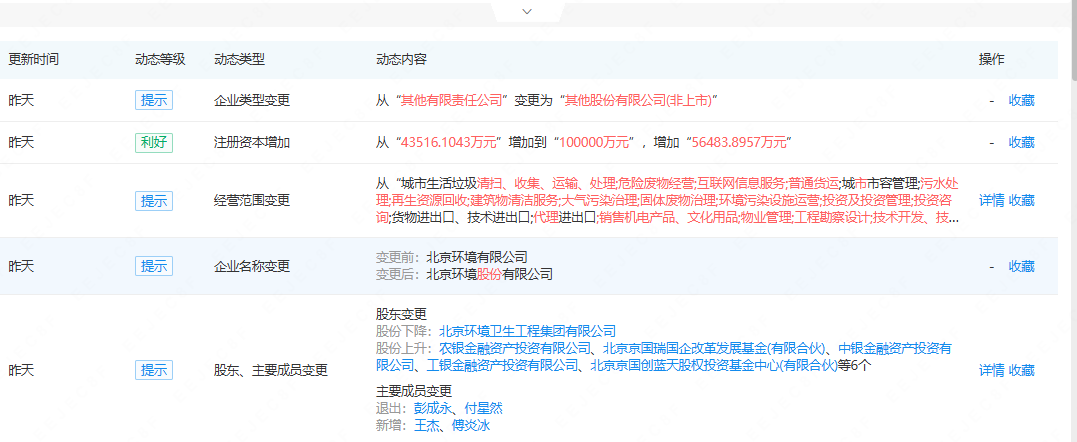Open the 工银金融资产投资有限公司 link
This screenshot has width=1077, height=442.
503,364
